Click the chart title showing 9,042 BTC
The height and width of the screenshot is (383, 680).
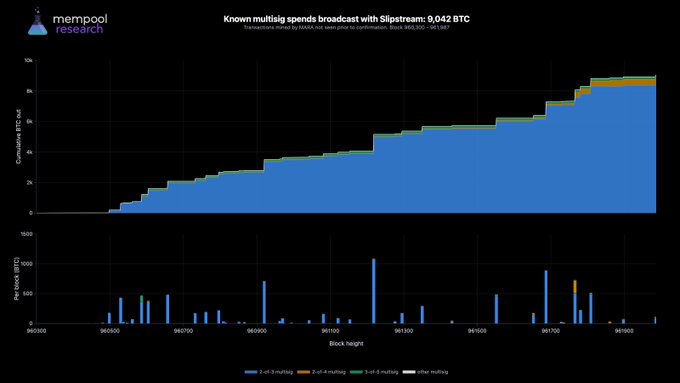click(x=347, y=19)
